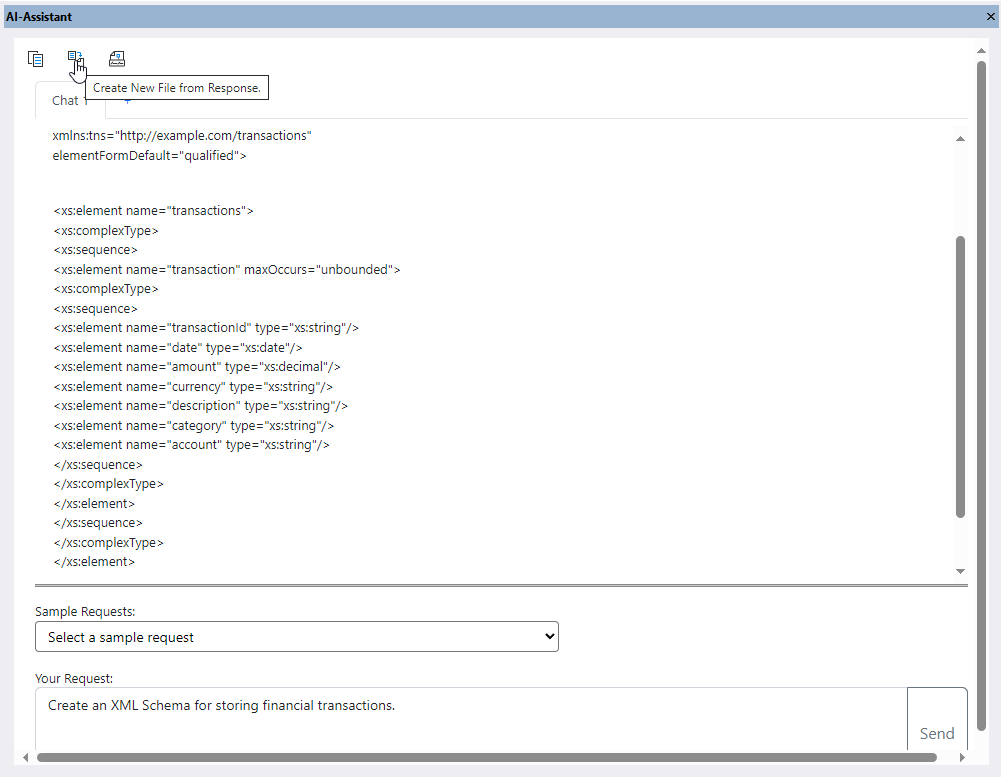Click the copy response to clipboard icon
Image resolution: width=1001 pixels, height=777 pixels.
tap(35, 58)
